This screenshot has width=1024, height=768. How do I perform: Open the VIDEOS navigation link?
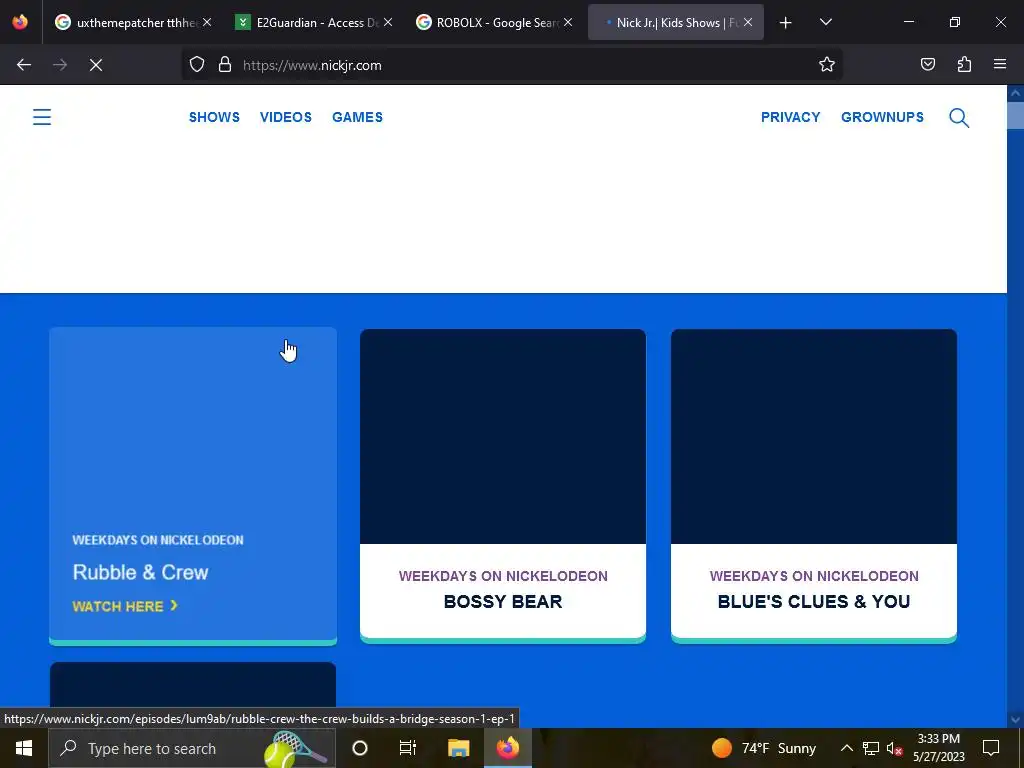coord(286,118)
